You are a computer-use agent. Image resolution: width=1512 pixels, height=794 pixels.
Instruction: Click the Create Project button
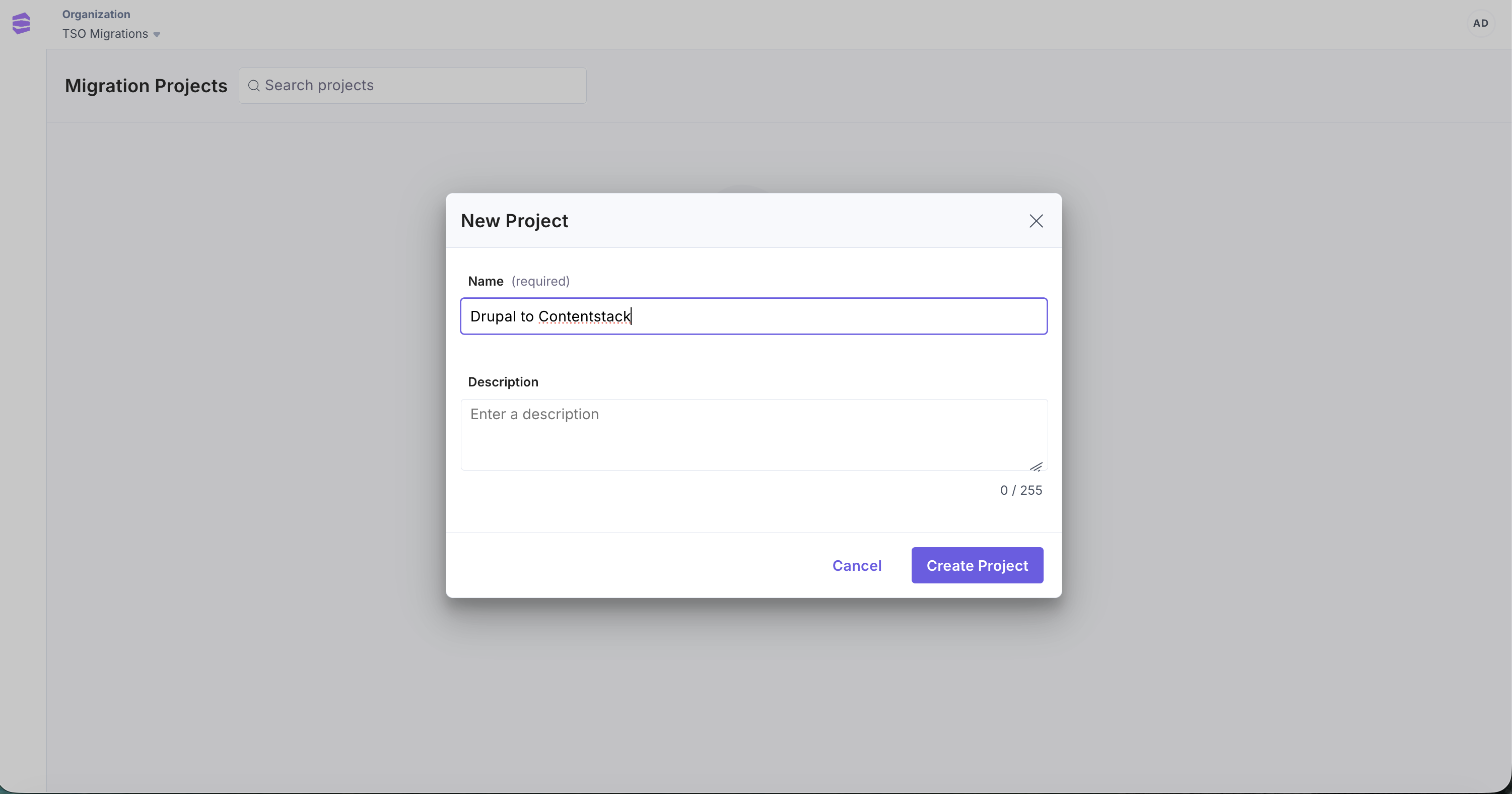pyautogui.click(x=977, y=566)
